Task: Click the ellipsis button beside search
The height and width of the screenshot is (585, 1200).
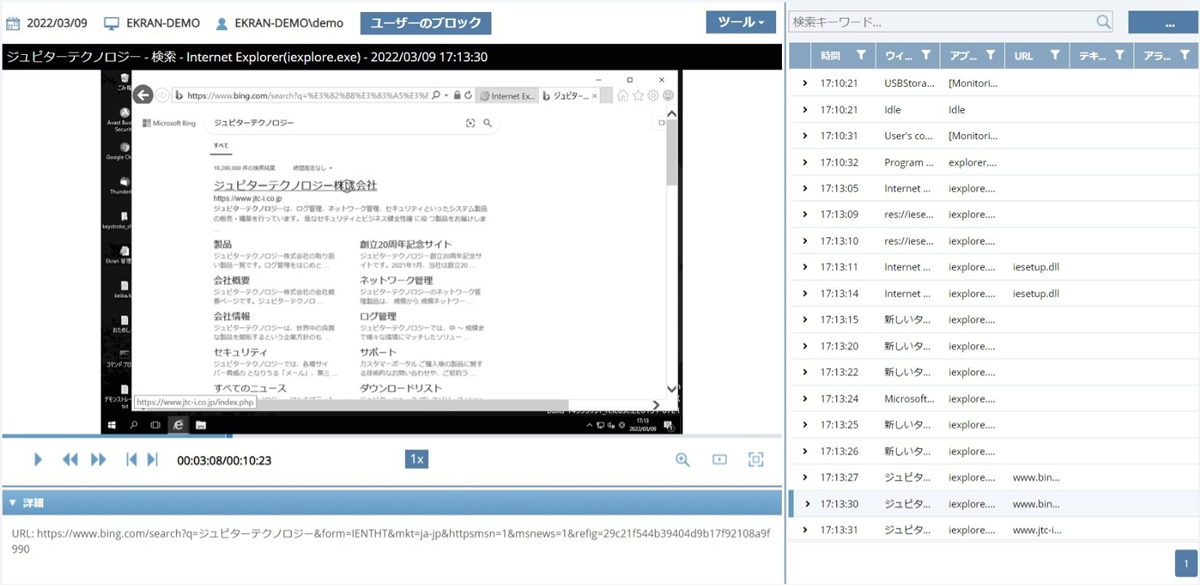Action: 1164,22
